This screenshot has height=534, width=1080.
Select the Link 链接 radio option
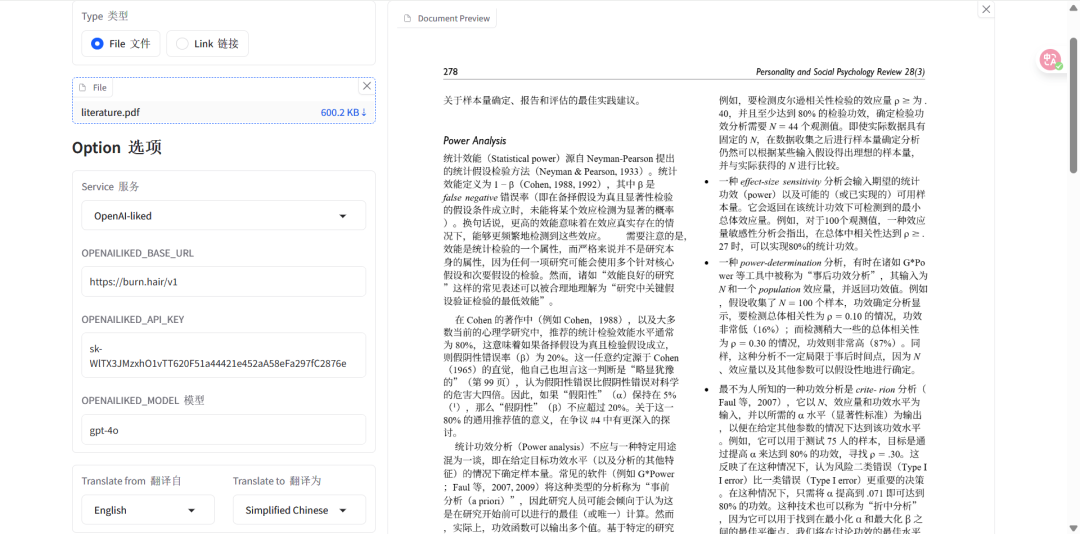click(182, 44)
